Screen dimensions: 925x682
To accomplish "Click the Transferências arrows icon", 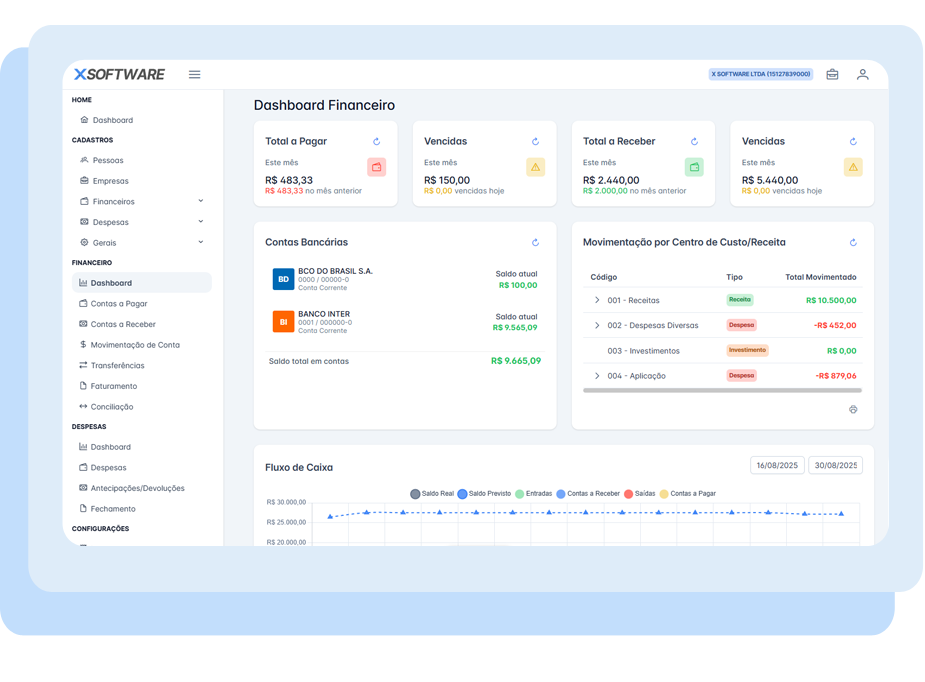I will click(83, 365).
